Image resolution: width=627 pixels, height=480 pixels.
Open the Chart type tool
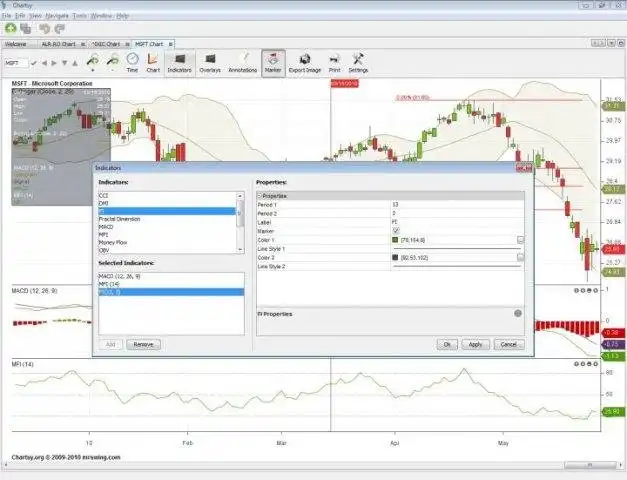[x=153, y=63]
